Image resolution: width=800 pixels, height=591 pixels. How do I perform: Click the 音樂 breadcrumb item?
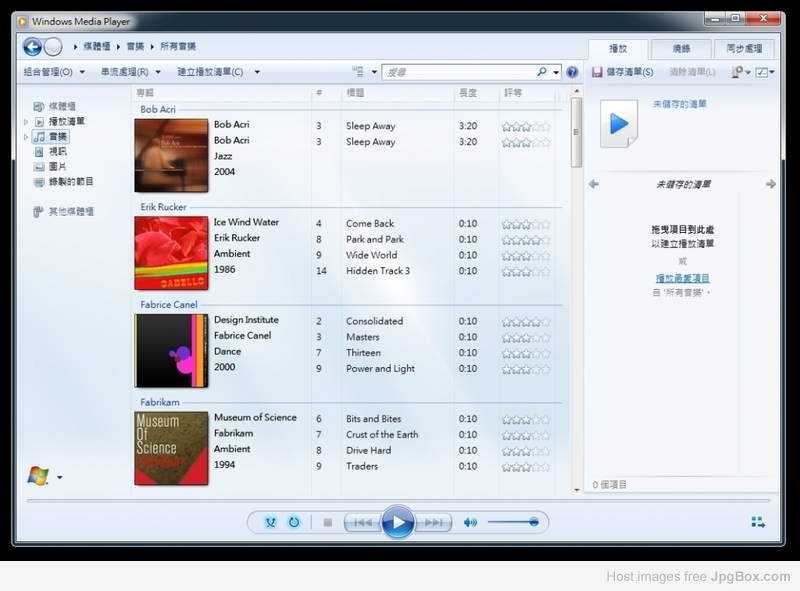click(x=135, y=46)
